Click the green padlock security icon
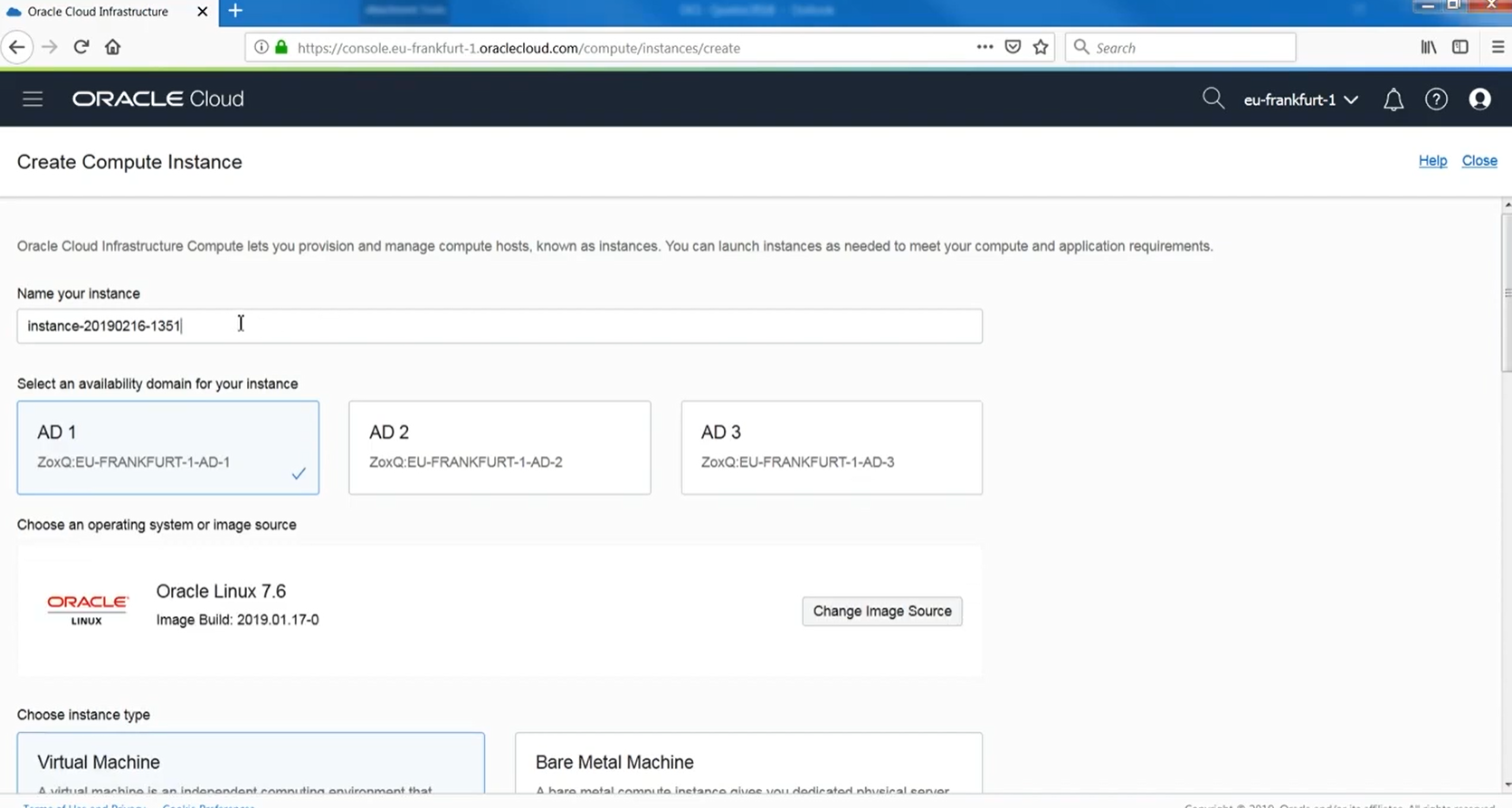This screenshot has width=1512, height=808. (281, 47)
